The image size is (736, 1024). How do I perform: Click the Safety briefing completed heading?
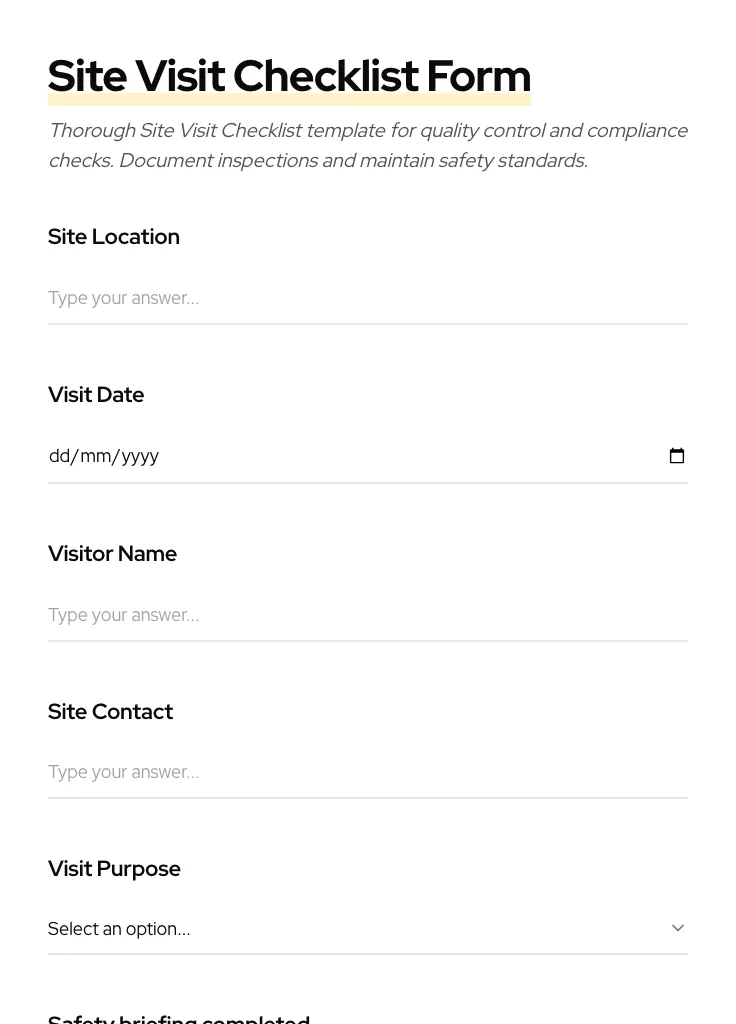pos(178,1018)
